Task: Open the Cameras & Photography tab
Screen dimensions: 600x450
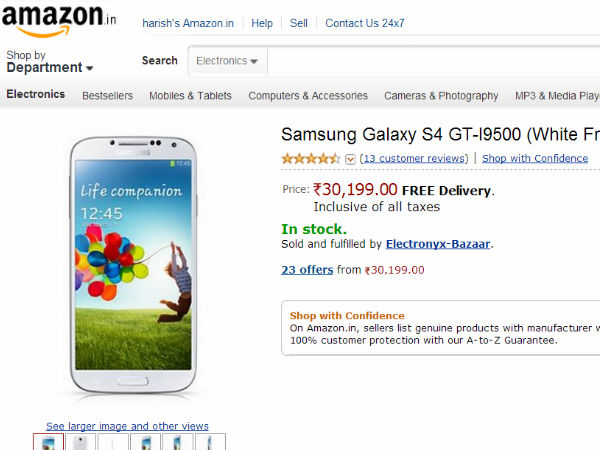Action: tap(441, 96)
